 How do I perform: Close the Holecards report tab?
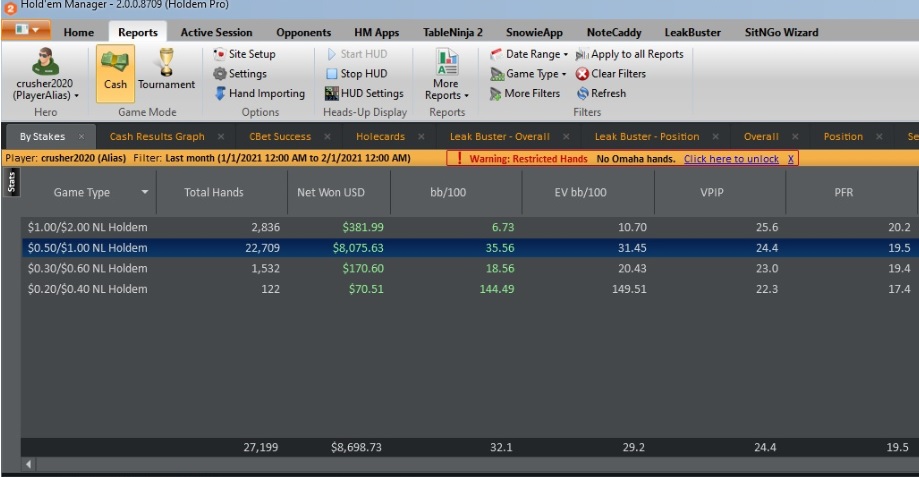421,137
